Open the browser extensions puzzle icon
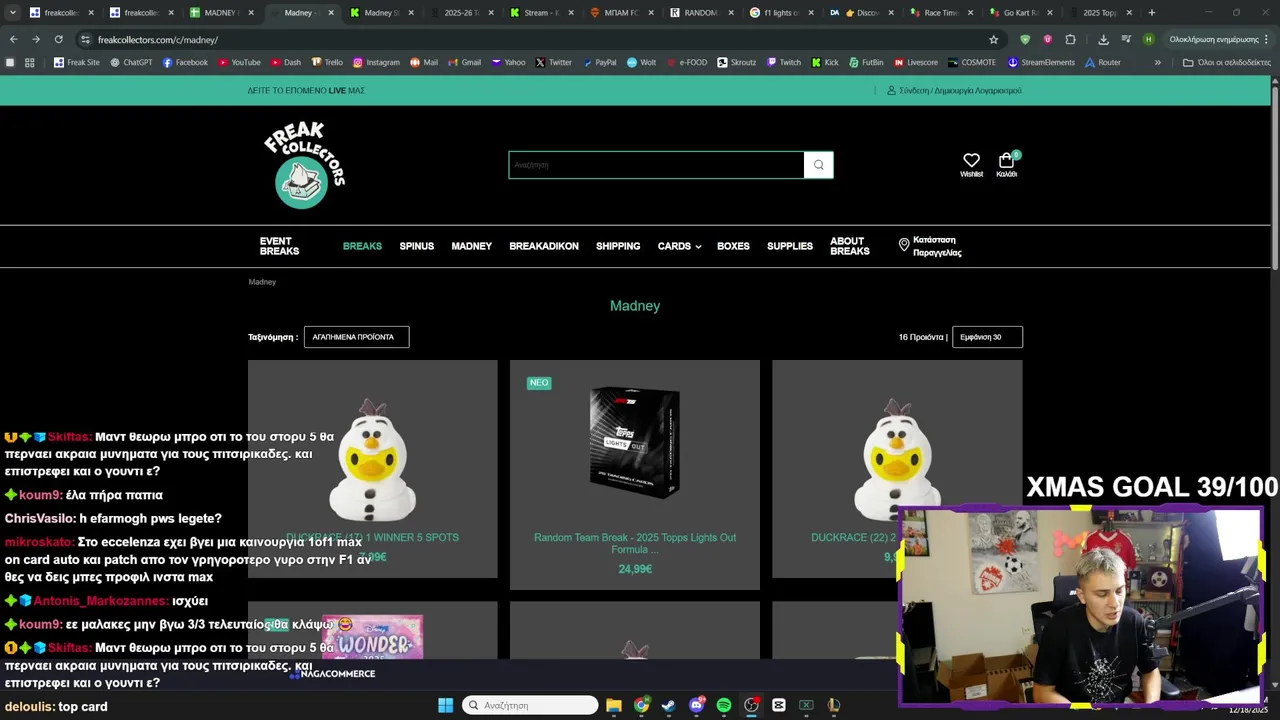Image resolution: width=1280 pixels, height=720 pixels. pos(1070,39)
